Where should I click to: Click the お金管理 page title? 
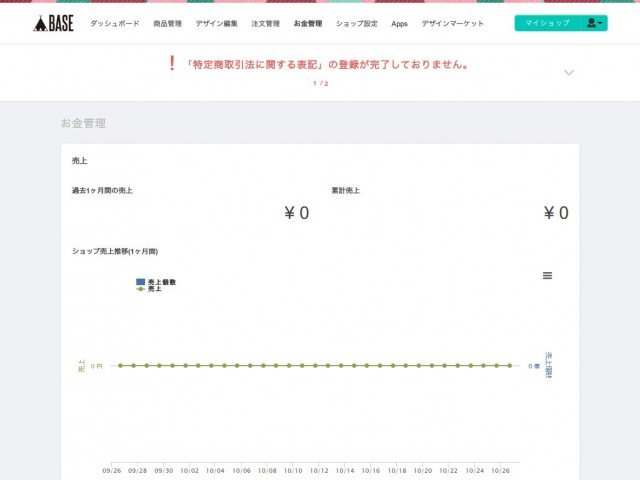coord(83,123)
